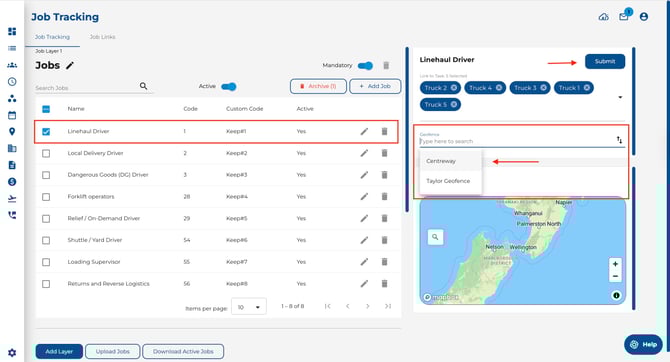The height and width of the screenshot is (362, 670).
Task: Remove the Truck 2 chip
Action: (454, 88)
